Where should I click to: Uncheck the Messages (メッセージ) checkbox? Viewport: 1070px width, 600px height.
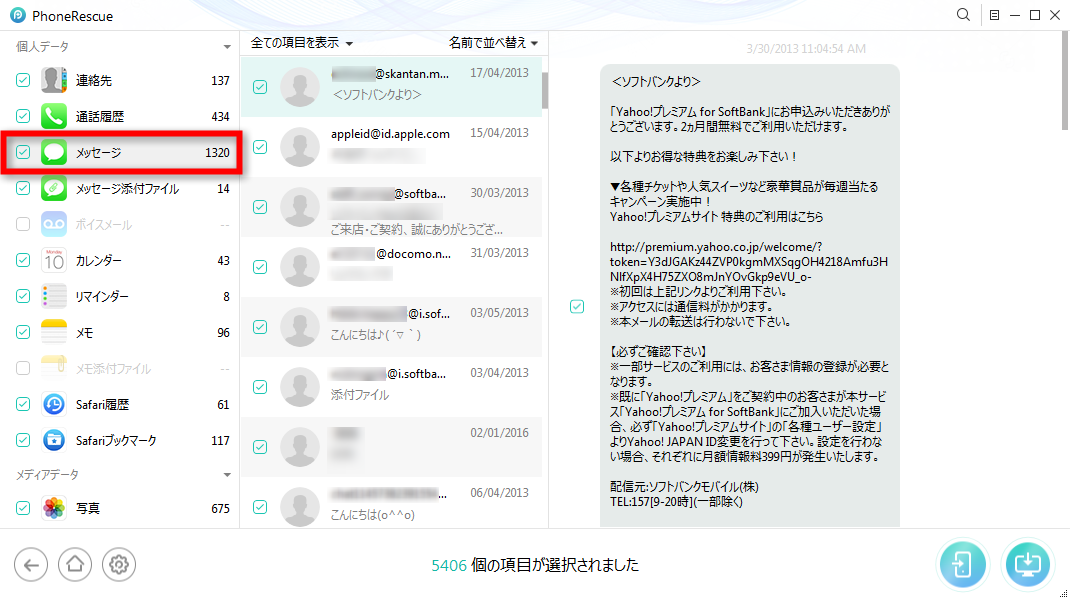point(23,152)
